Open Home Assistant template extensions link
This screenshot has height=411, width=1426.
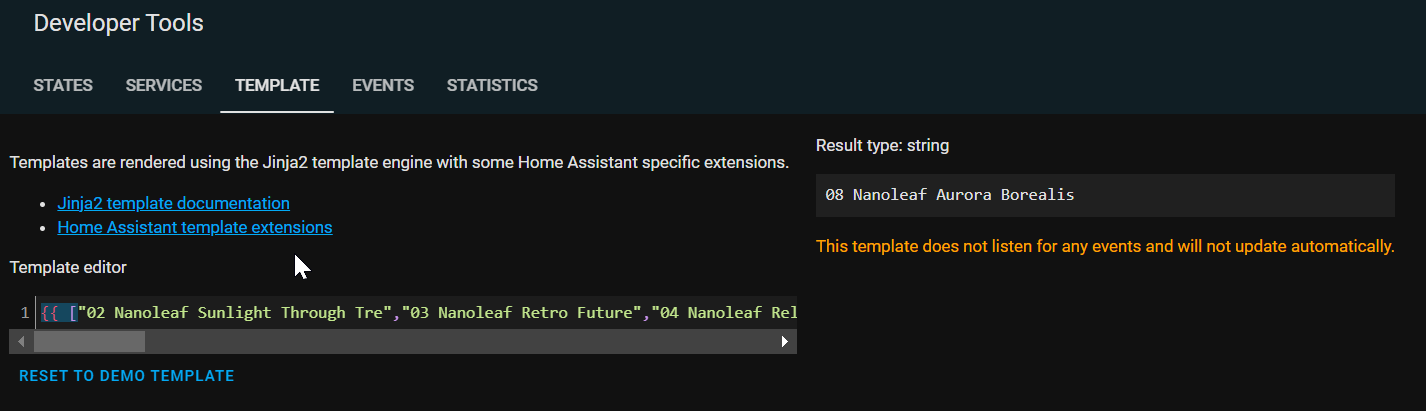click(x=195, y=228)
